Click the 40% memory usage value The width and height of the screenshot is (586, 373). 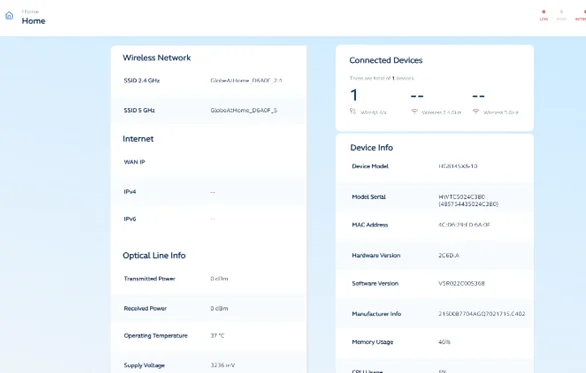click(x=444, y=342)
